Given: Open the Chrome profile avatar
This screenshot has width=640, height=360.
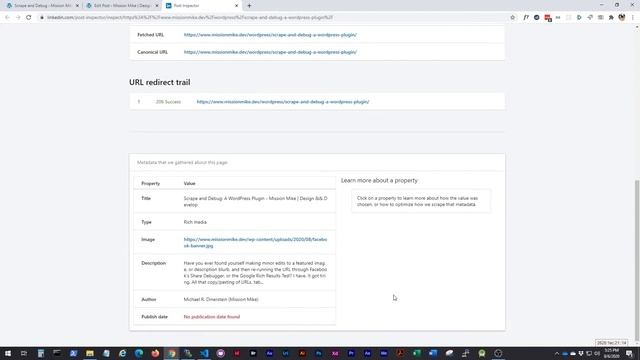Looking at the screenshot, I should pos(622,18).
